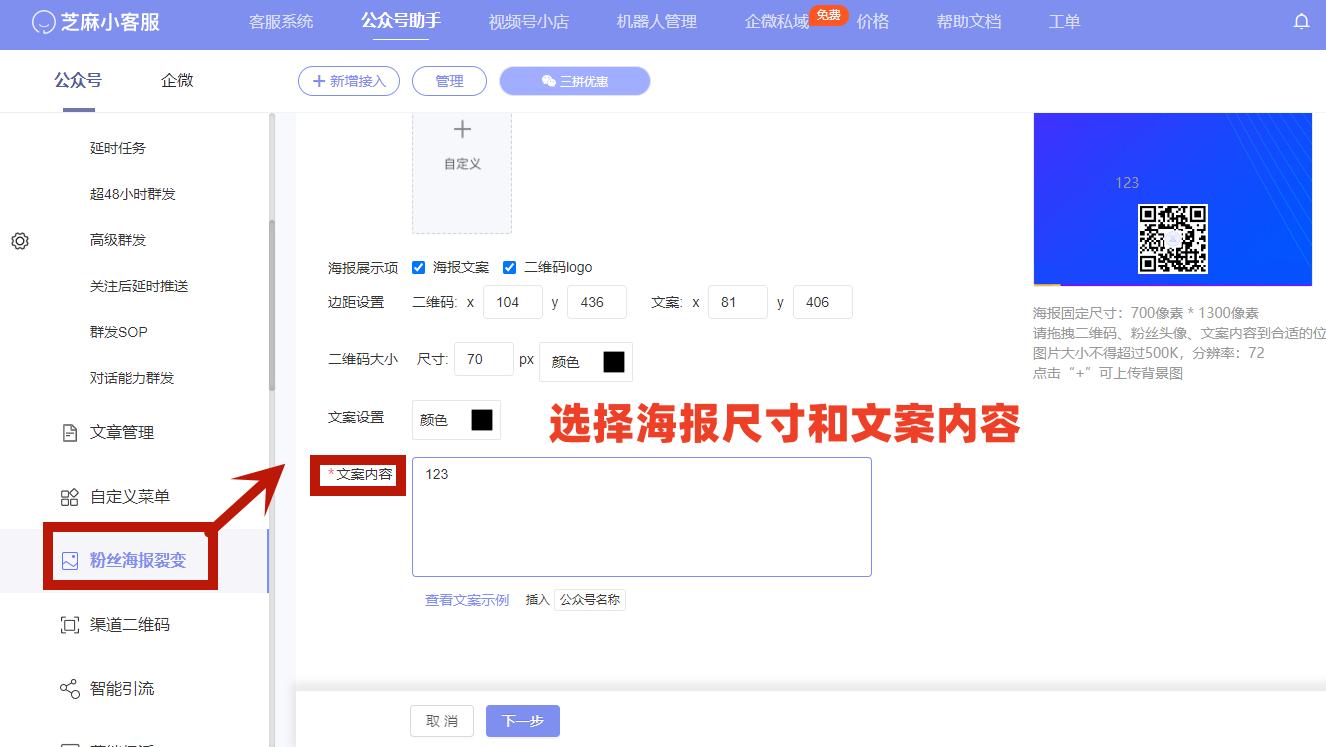Image resolution: width=1326 pixels, height=747 pixels.
Task: Click the 自定义 upload plus area
Action: click(461, 170)
